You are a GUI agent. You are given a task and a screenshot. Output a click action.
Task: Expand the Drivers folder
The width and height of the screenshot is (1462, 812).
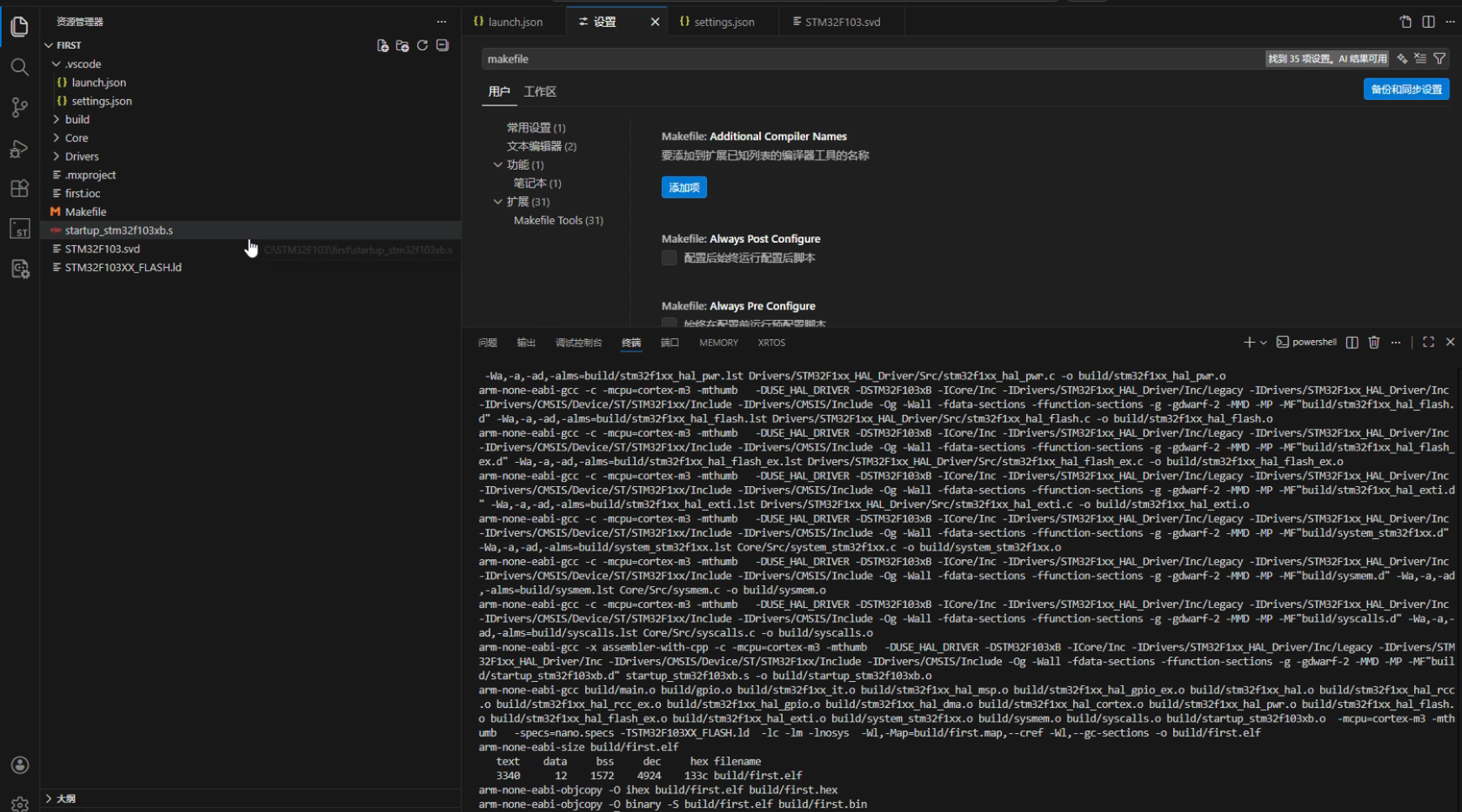tap(81, 156)
